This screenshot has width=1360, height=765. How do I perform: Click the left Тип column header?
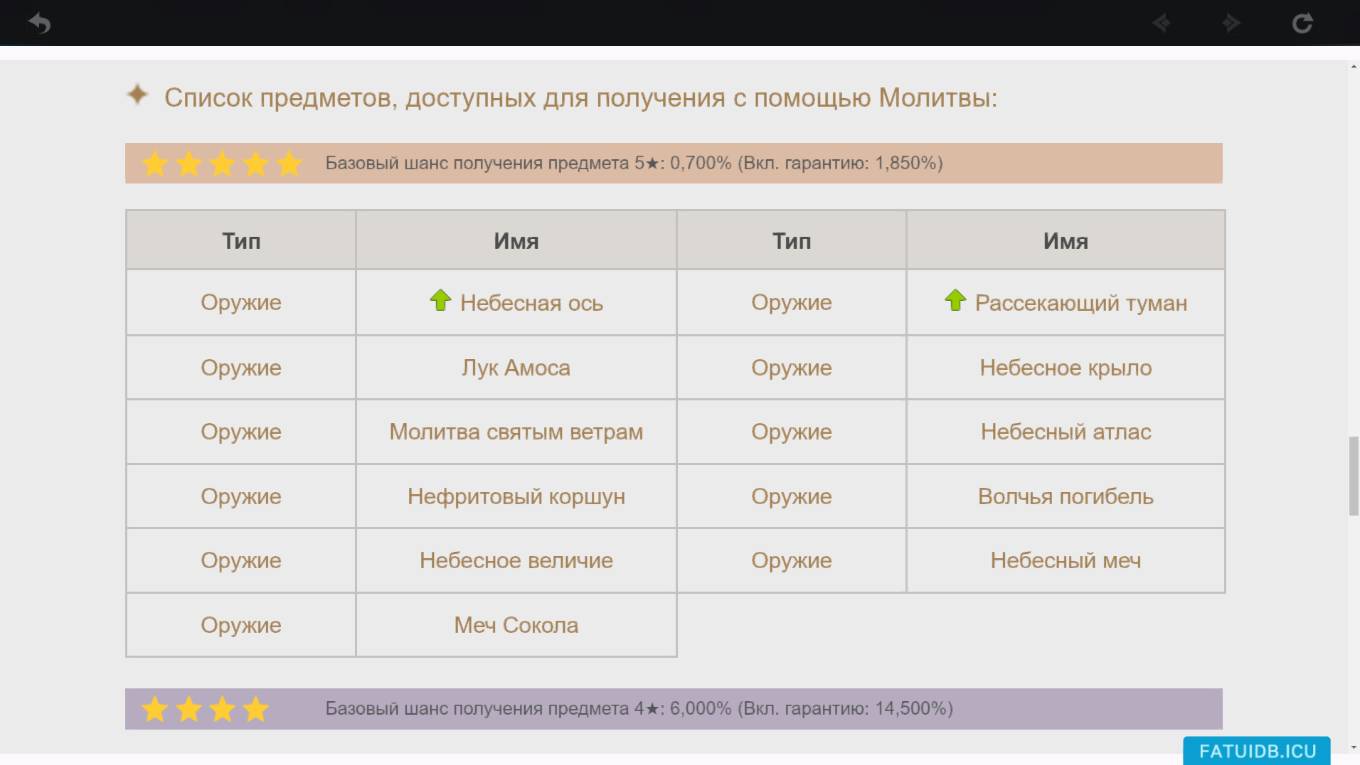pyautogui.click(x=241, y=240)
